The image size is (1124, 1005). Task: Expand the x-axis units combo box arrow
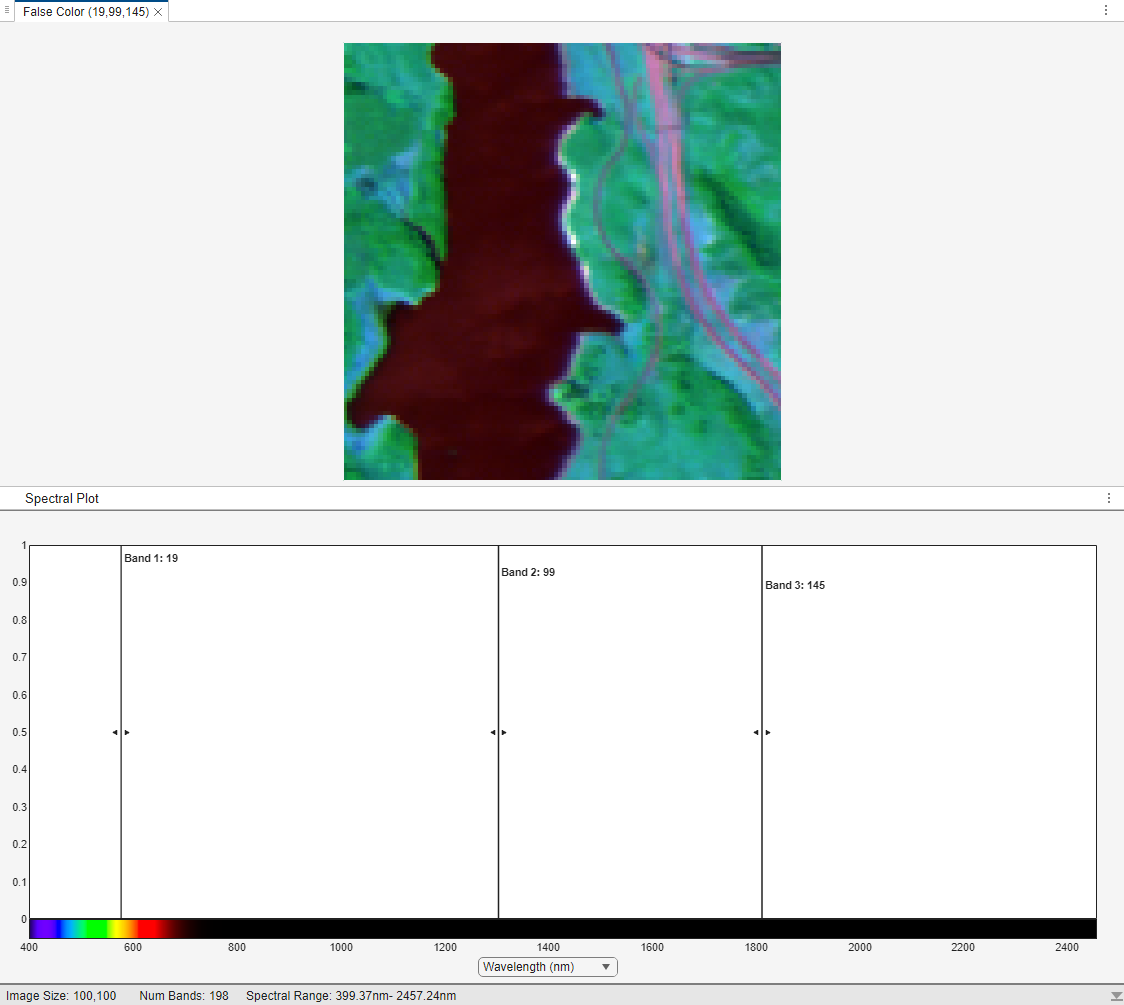[x=605, y=967]
